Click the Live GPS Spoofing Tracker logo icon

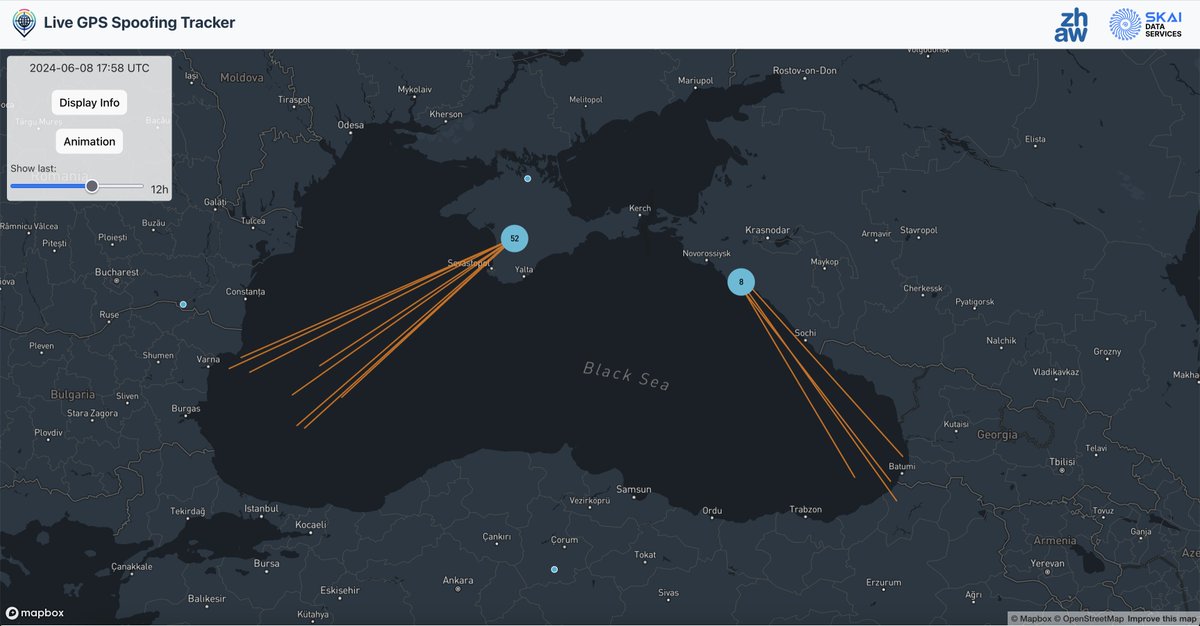[22, 23]
